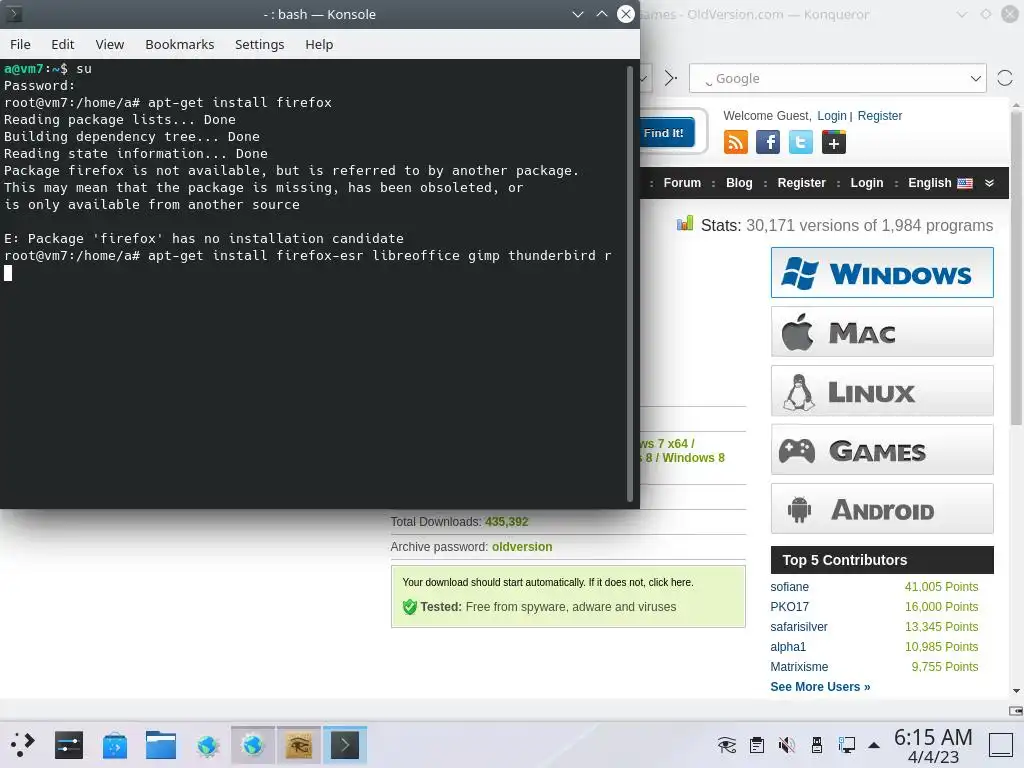Follow the top Register link beside Welcome Guest
The image size is (1024, 768).
point(880,116)
